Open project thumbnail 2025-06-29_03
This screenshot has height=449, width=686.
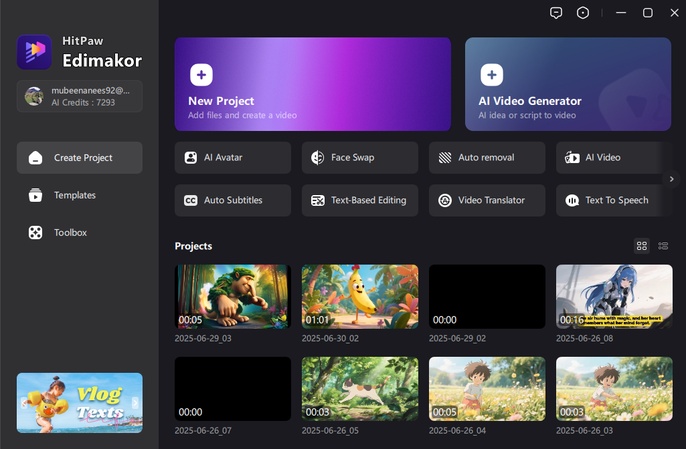[233, 296]
